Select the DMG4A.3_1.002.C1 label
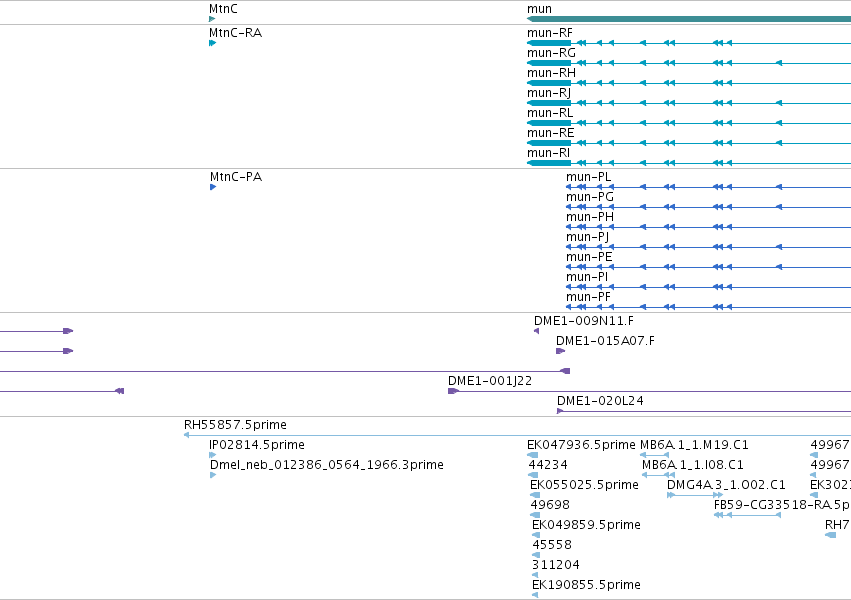Viewport: 851px width, 600px height. pyautogui.click(x=726, y=485)
